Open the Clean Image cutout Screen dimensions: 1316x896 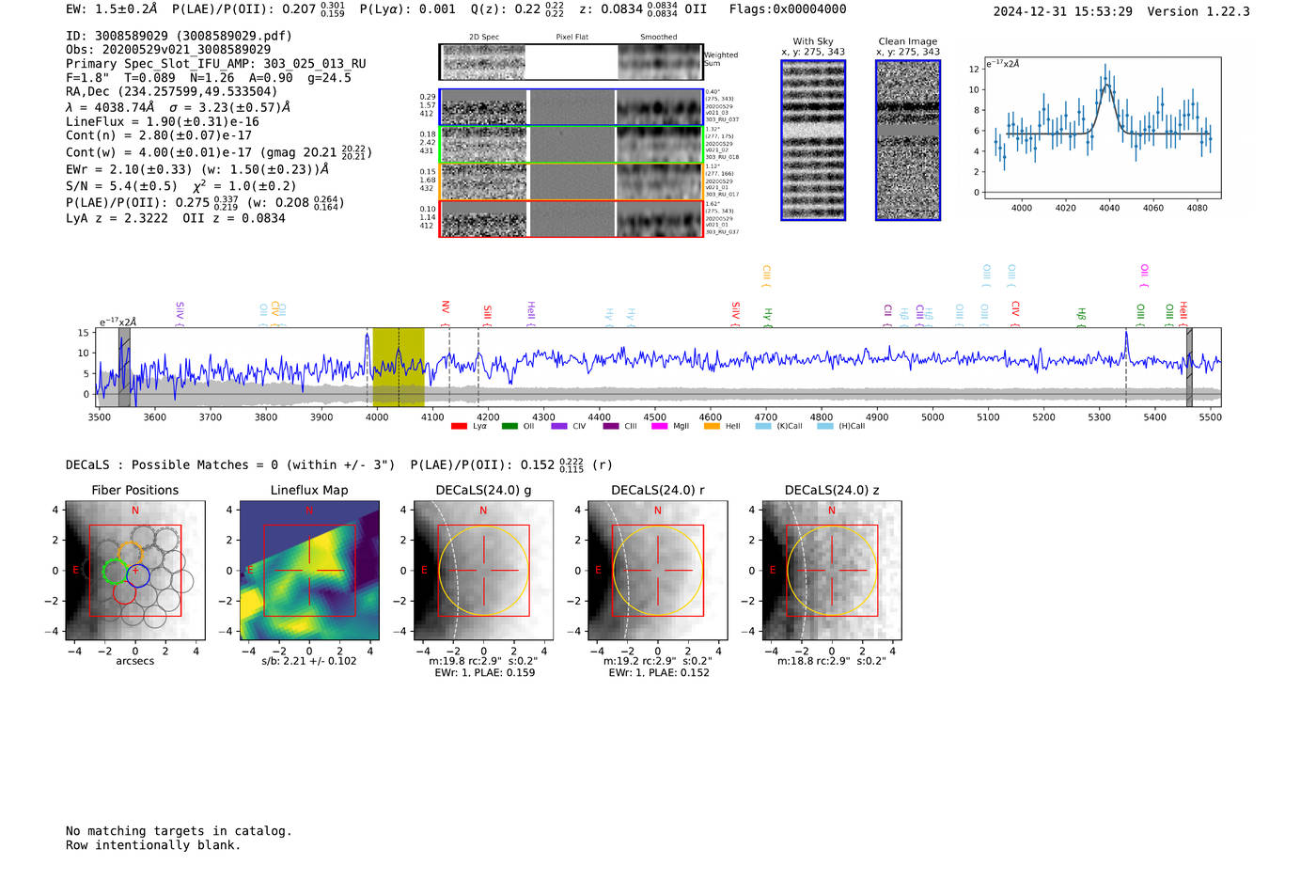click(x=908, y=140)
